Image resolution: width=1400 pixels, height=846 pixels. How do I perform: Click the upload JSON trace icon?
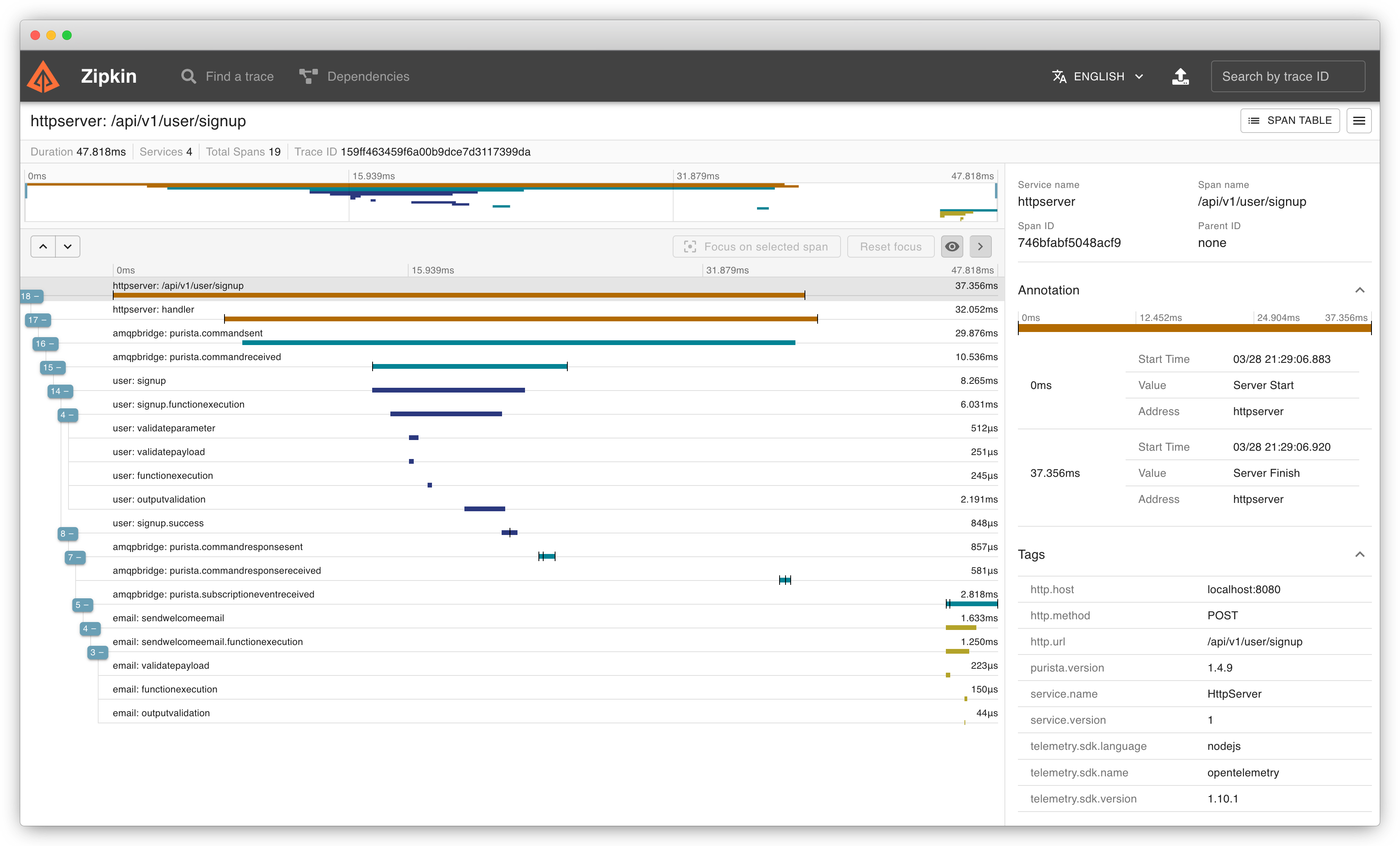pos(1180,77)
